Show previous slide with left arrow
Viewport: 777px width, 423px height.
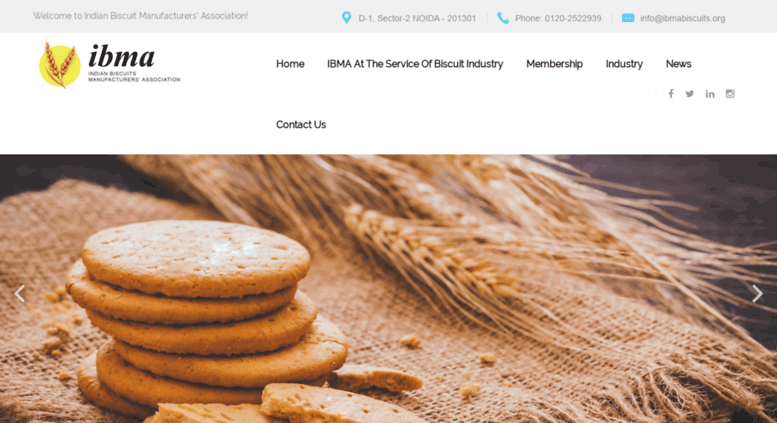(19, 294)
